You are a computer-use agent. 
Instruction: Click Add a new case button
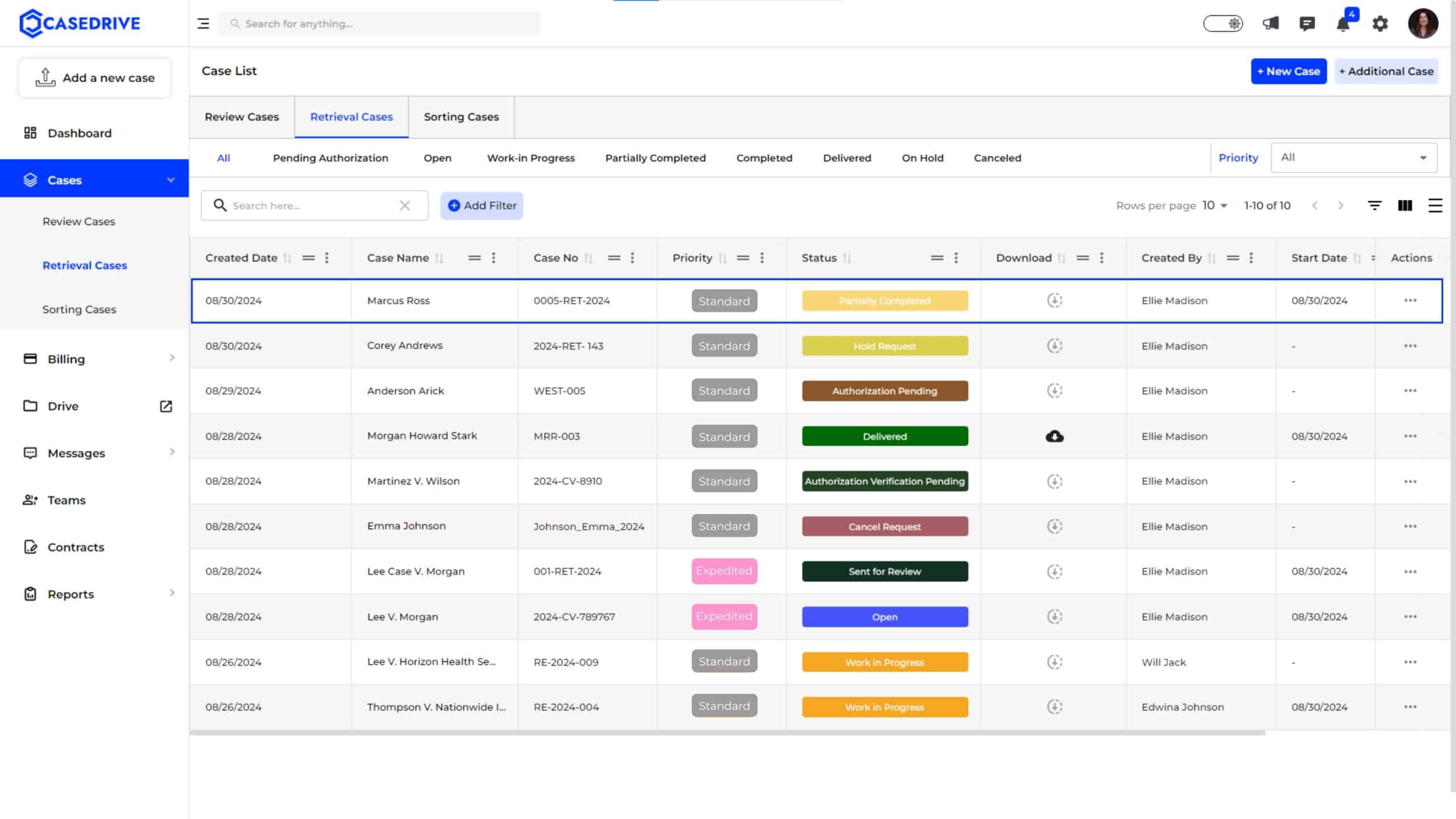coord(94,77)
